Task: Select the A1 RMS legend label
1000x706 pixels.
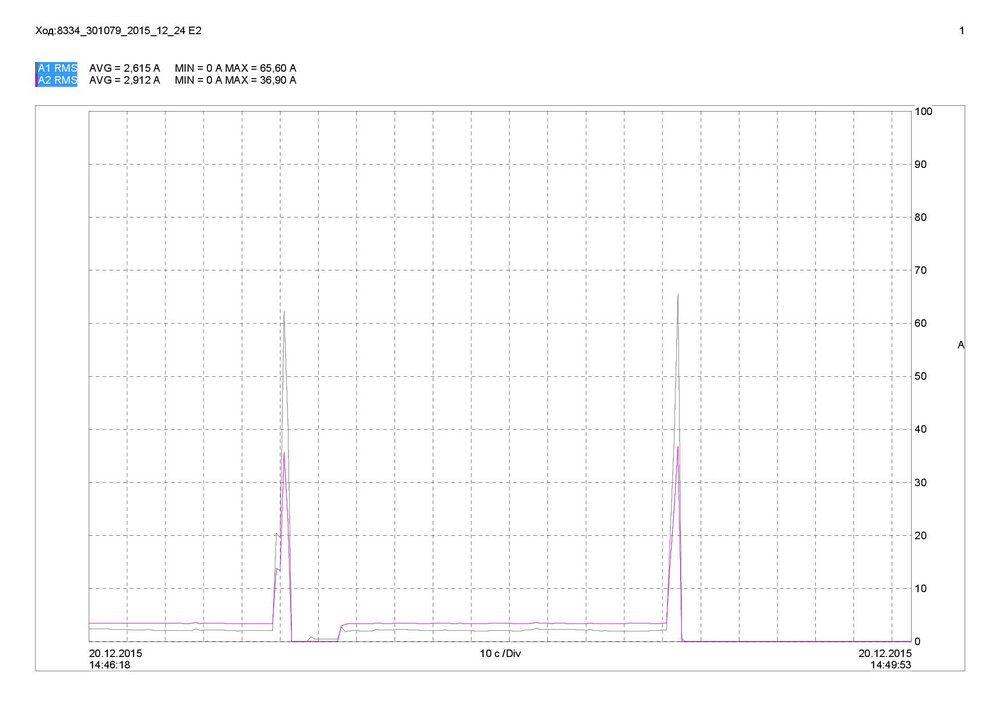Action: point(57,68)
